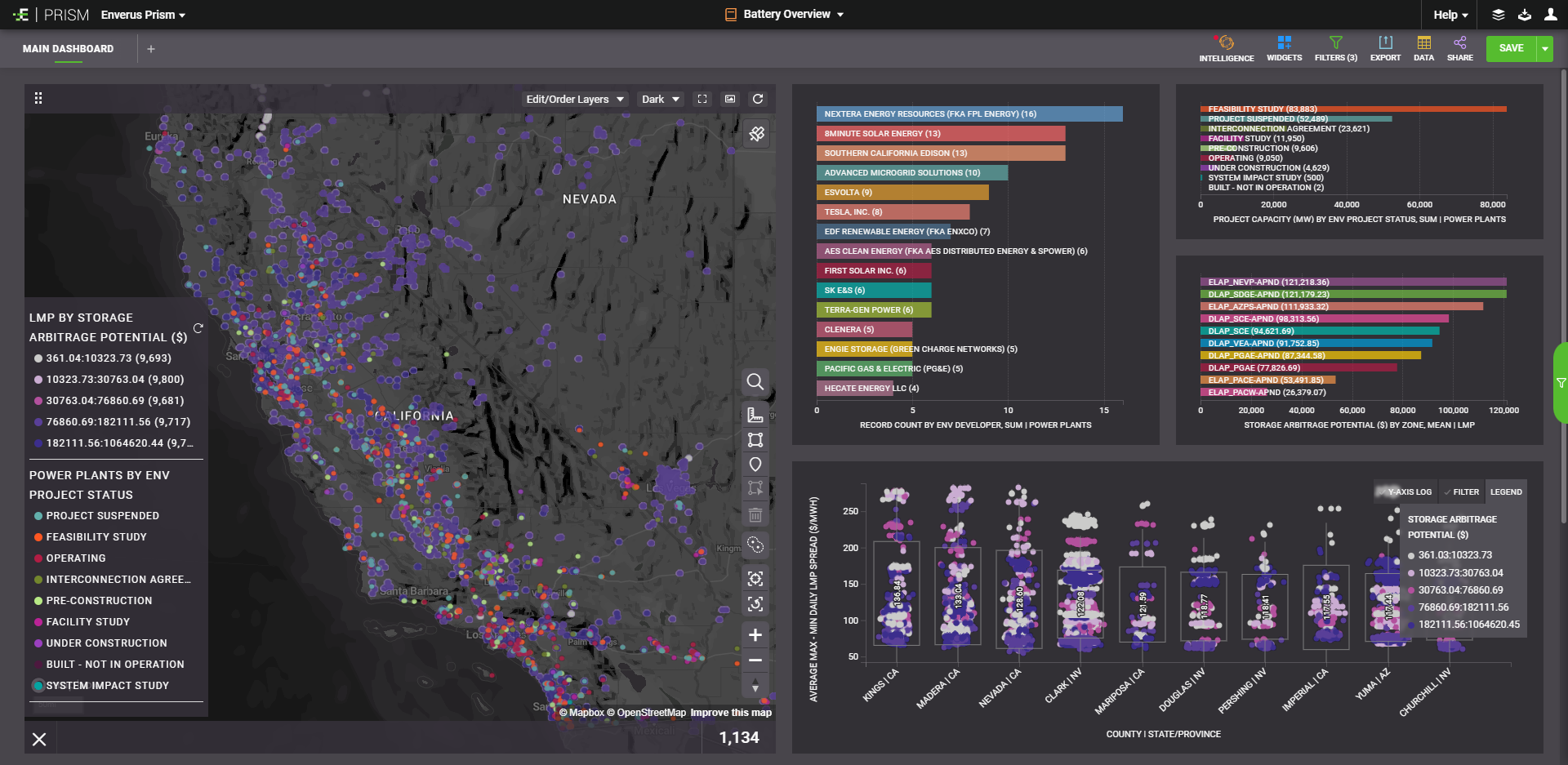Click the map search magnifier tool
The height and width of the screenshot is (765, 1568).
click(x=755, y=381)
